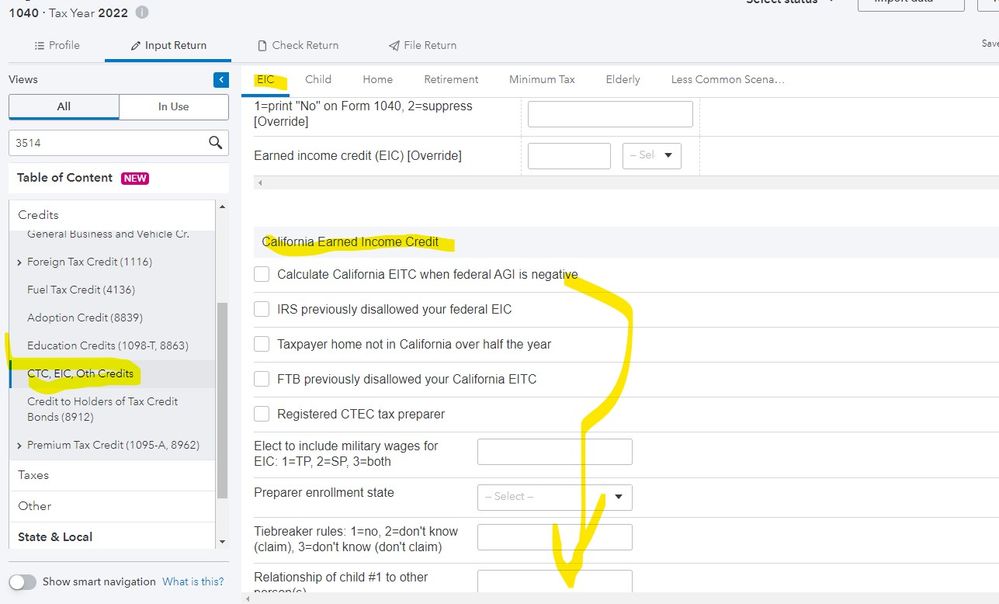Click the In Use views button

click(173, 107)
